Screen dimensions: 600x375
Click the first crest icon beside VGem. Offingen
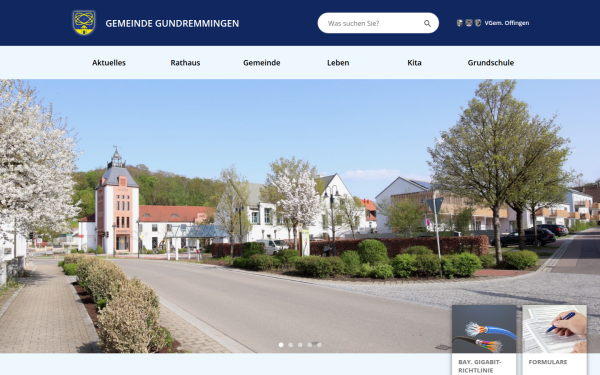(460, 23)
